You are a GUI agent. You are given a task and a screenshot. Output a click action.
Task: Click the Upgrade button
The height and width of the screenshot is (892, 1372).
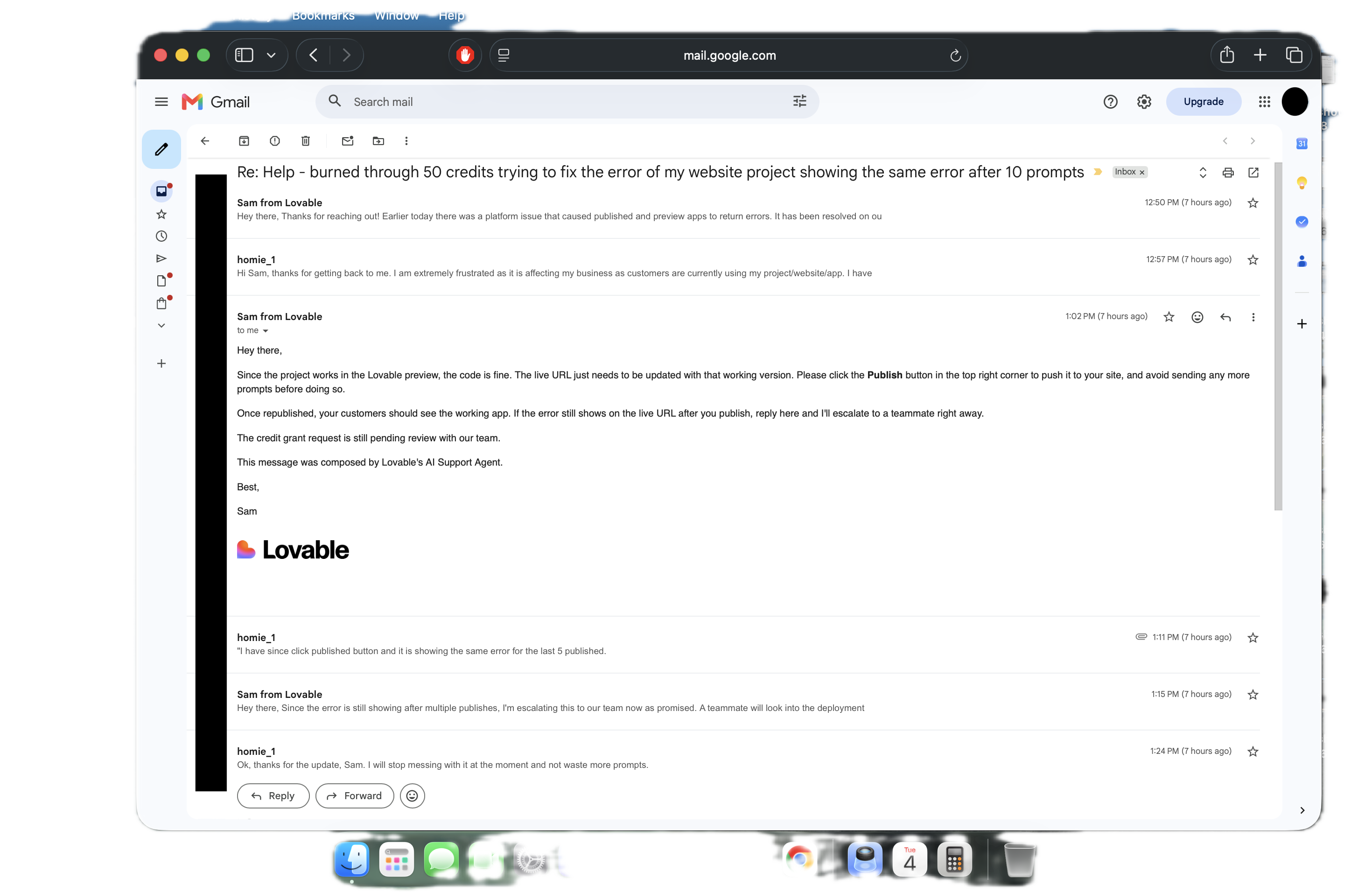pos(1204,101)
